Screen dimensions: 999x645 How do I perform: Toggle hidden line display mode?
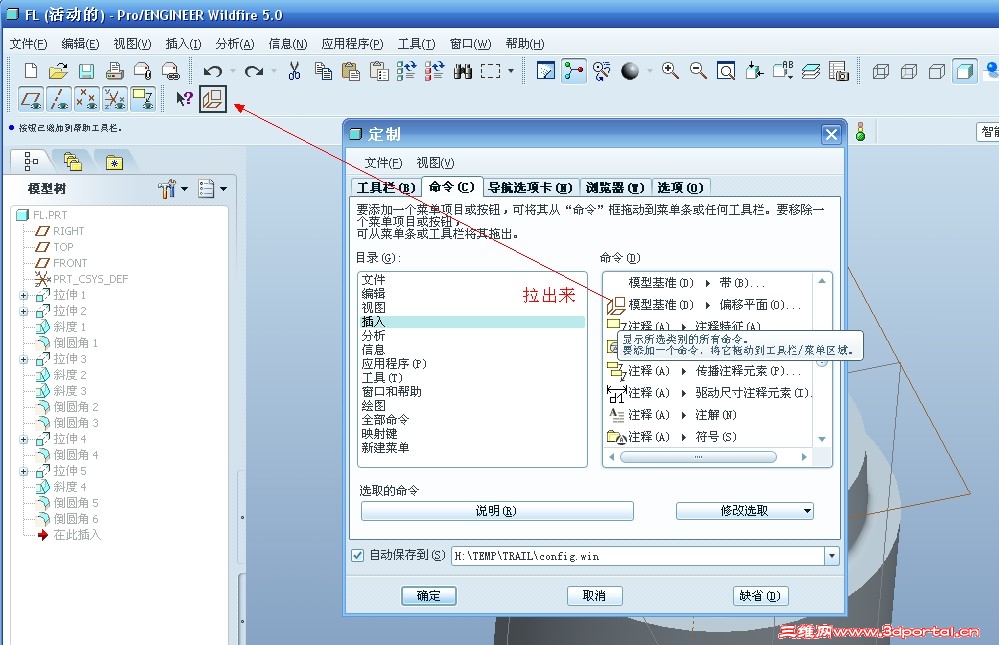(909, 71)
